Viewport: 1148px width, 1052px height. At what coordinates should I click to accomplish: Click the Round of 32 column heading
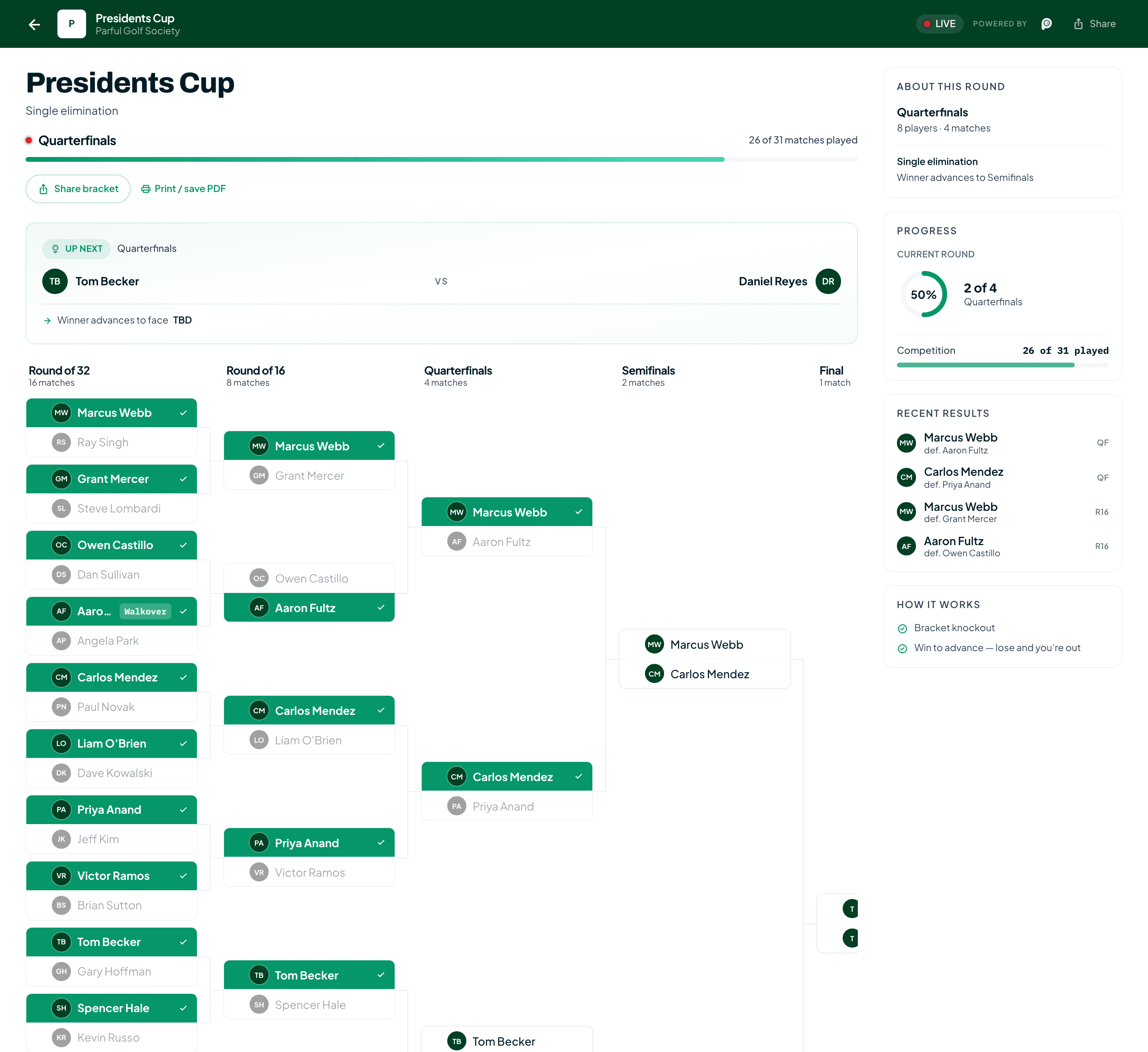(x=59, y=371)
